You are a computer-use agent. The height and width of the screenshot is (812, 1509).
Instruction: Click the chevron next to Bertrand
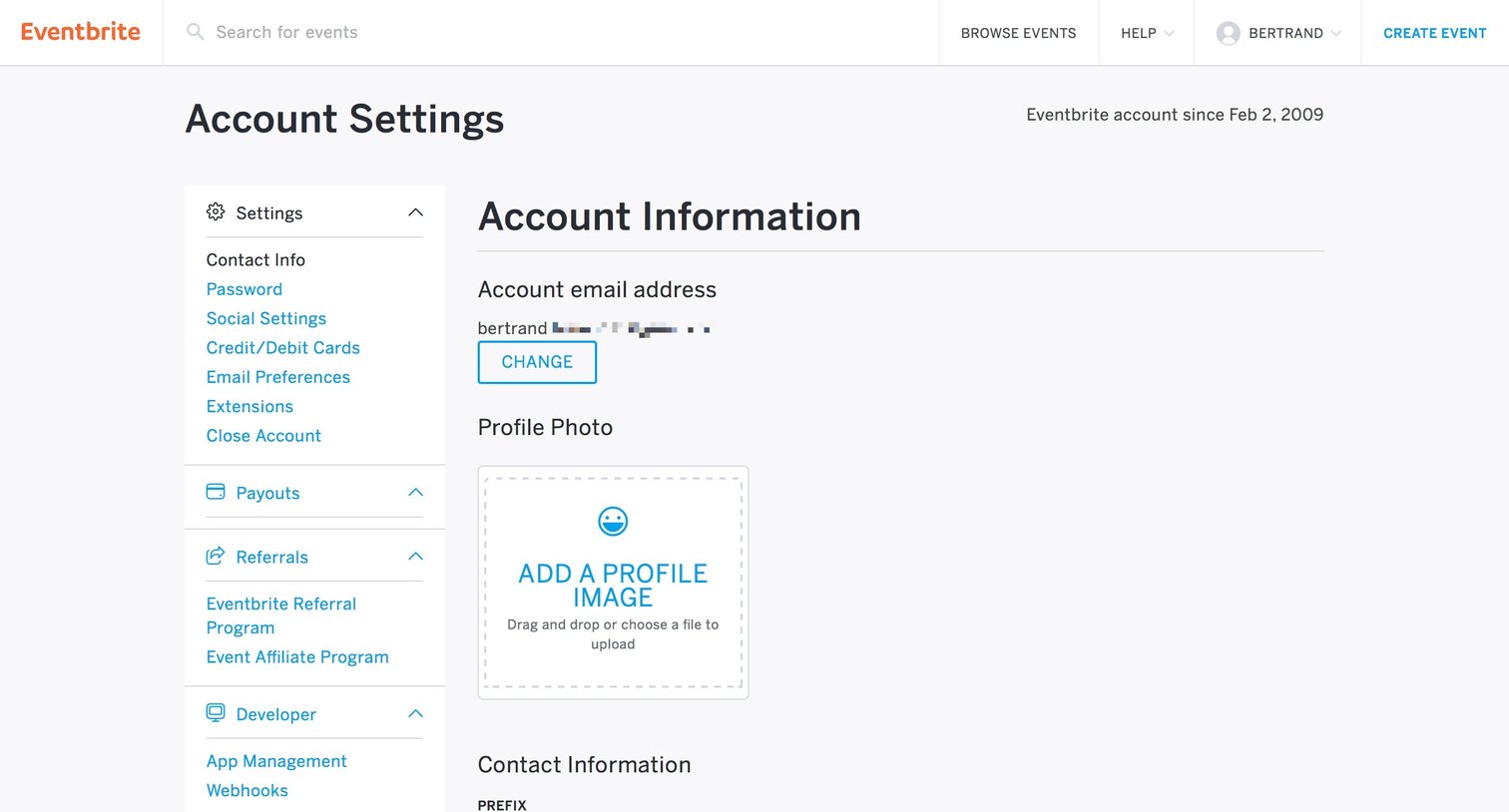tap(1335, 34)
